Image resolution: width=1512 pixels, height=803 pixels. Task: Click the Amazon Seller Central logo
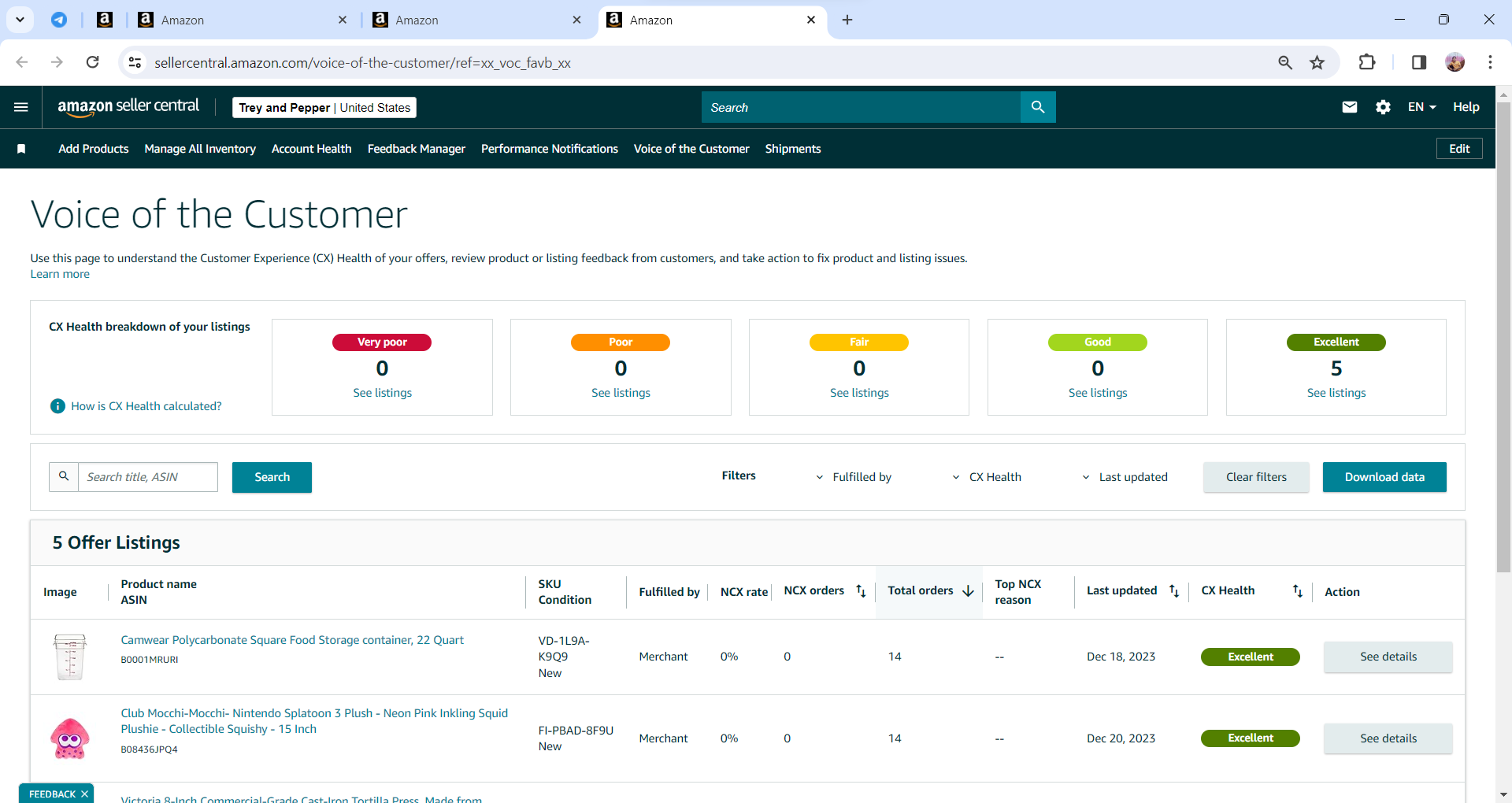coord(128,107)
